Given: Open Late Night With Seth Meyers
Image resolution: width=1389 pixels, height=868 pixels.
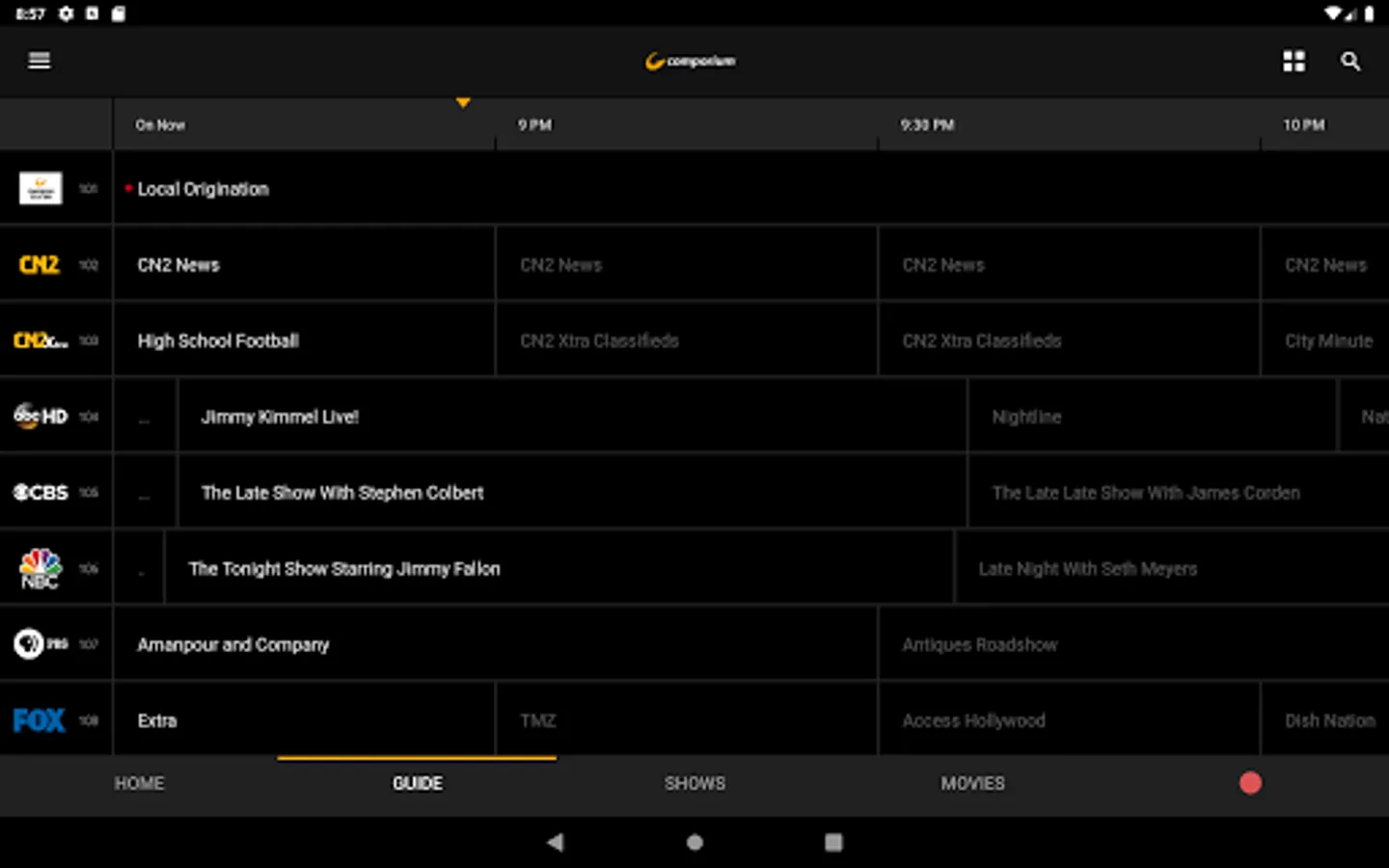Looking at the screenshot, I should tap(1172, 568).
